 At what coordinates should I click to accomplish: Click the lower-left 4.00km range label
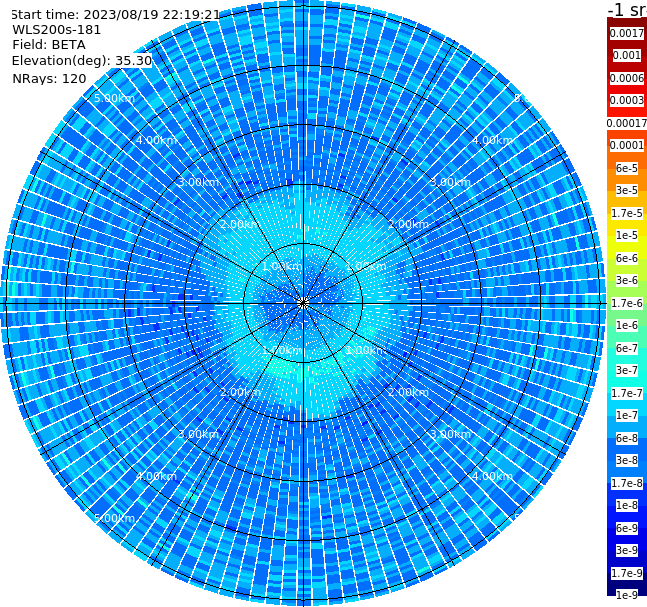tap(156, 476)
